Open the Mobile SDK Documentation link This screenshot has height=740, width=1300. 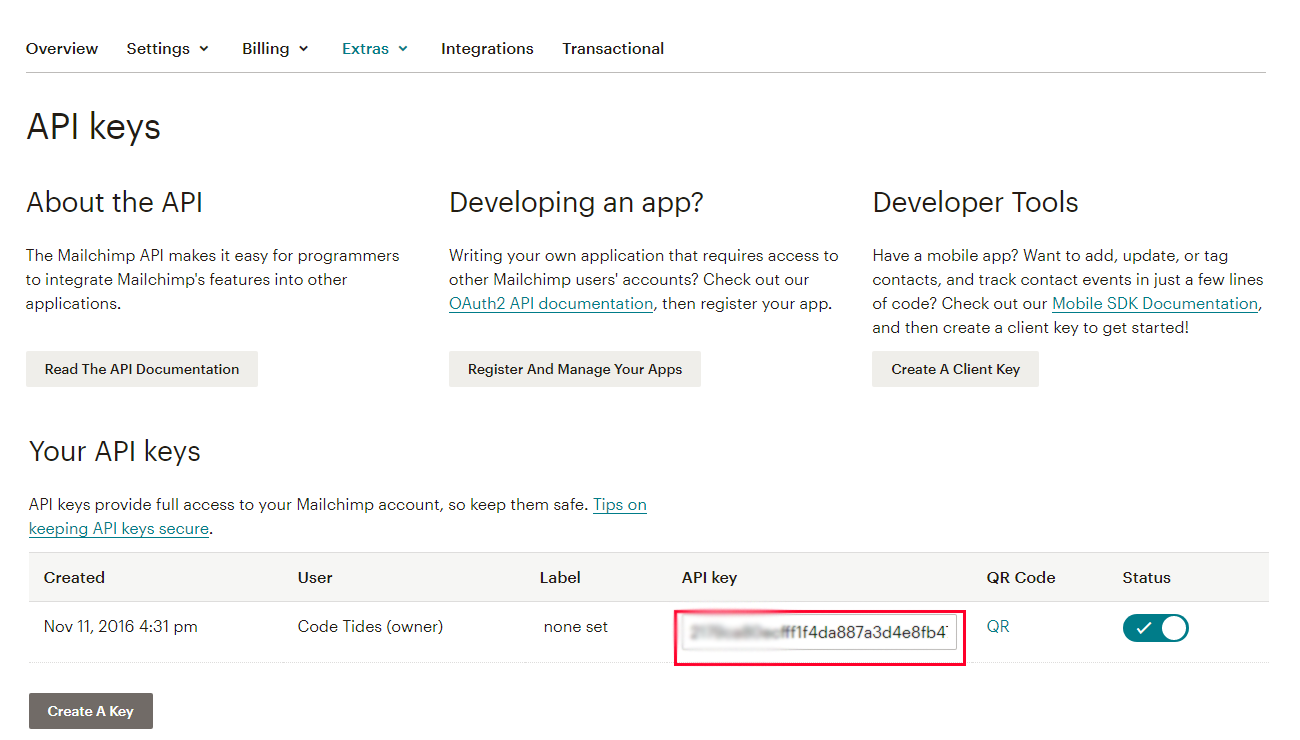tap(1155, 303)
